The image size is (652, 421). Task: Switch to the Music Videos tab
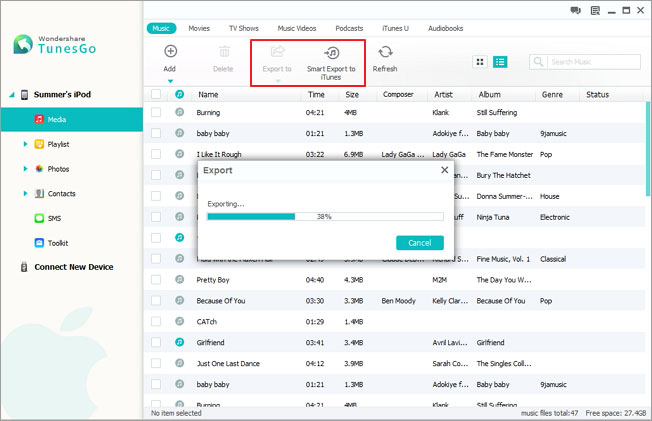[297, 28]
